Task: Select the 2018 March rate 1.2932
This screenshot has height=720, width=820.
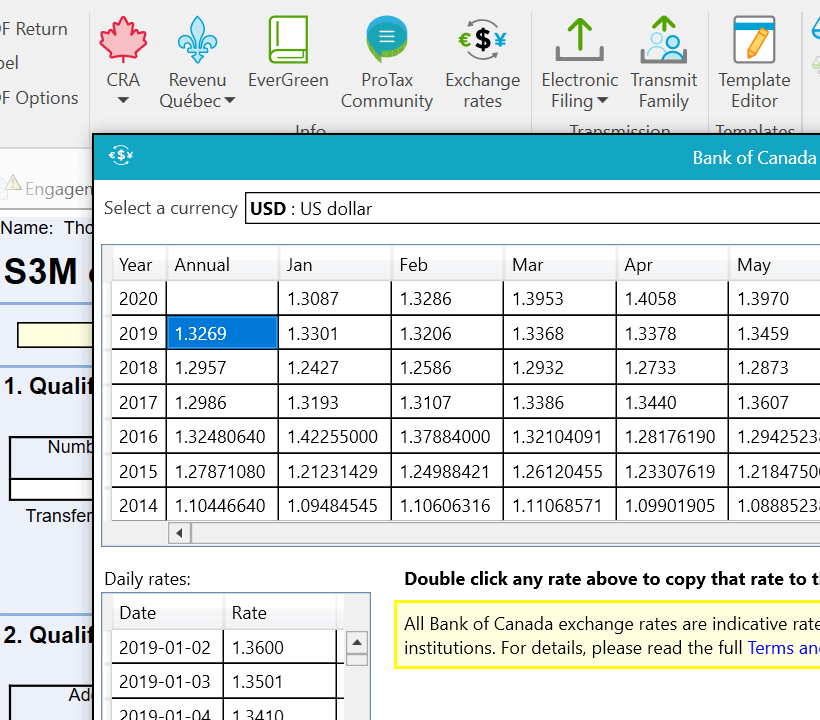Action: click(560, 368)
